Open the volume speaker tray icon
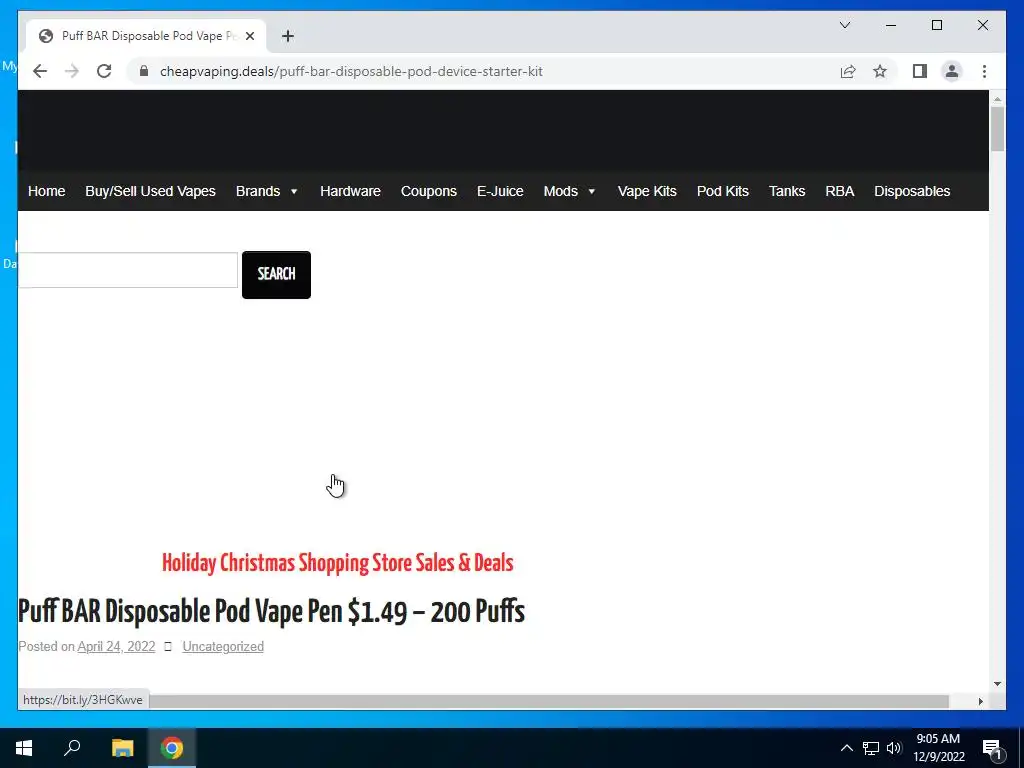The width and height of the screenshot is (1024, 768). 894,748
